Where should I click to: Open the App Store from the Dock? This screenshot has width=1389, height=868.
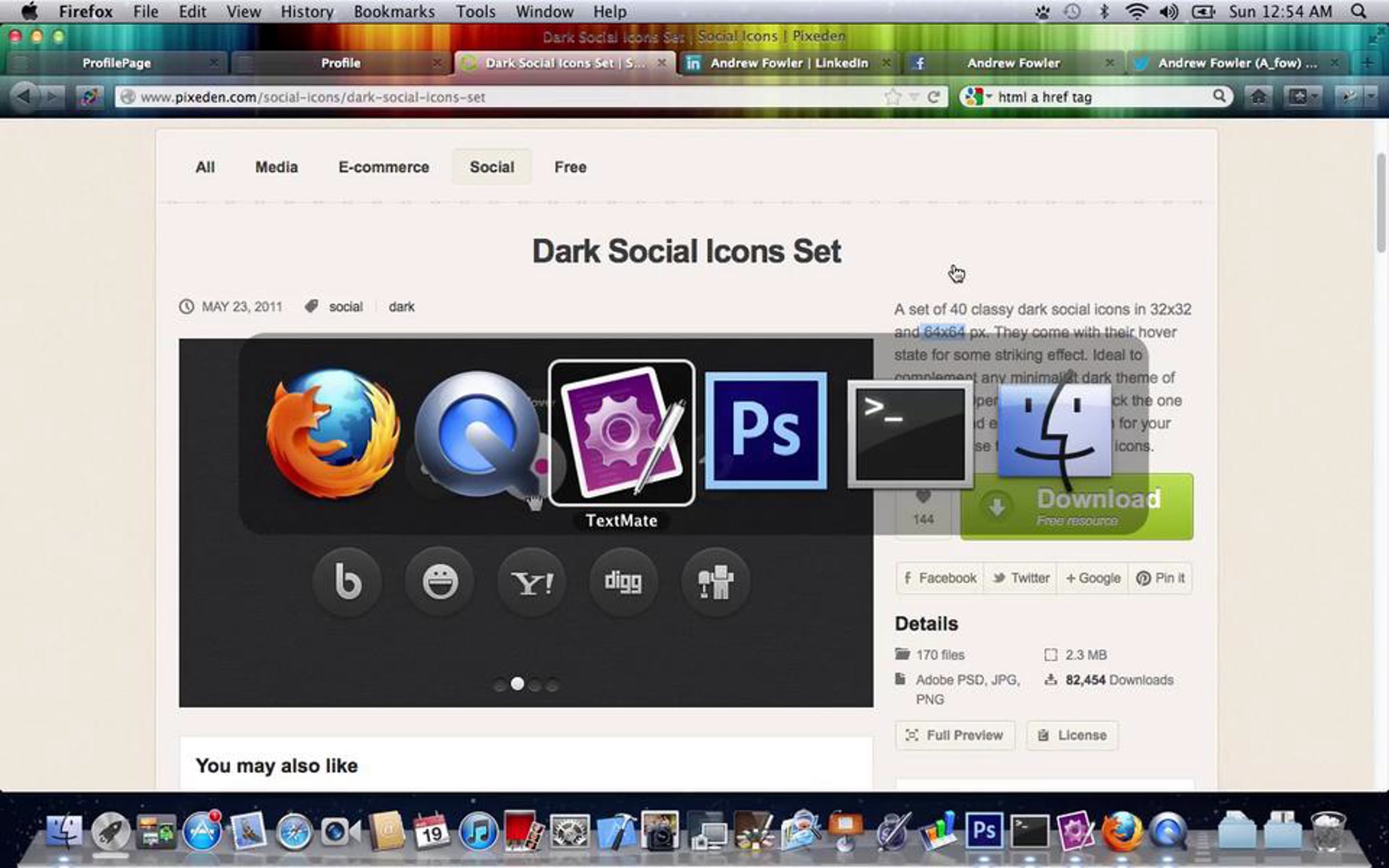tap(202, 832)
